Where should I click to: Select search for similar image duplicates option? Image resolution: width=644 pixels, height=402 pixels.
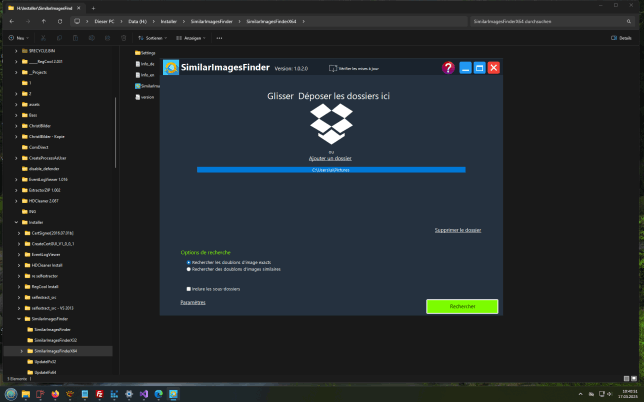coord(189,269)
